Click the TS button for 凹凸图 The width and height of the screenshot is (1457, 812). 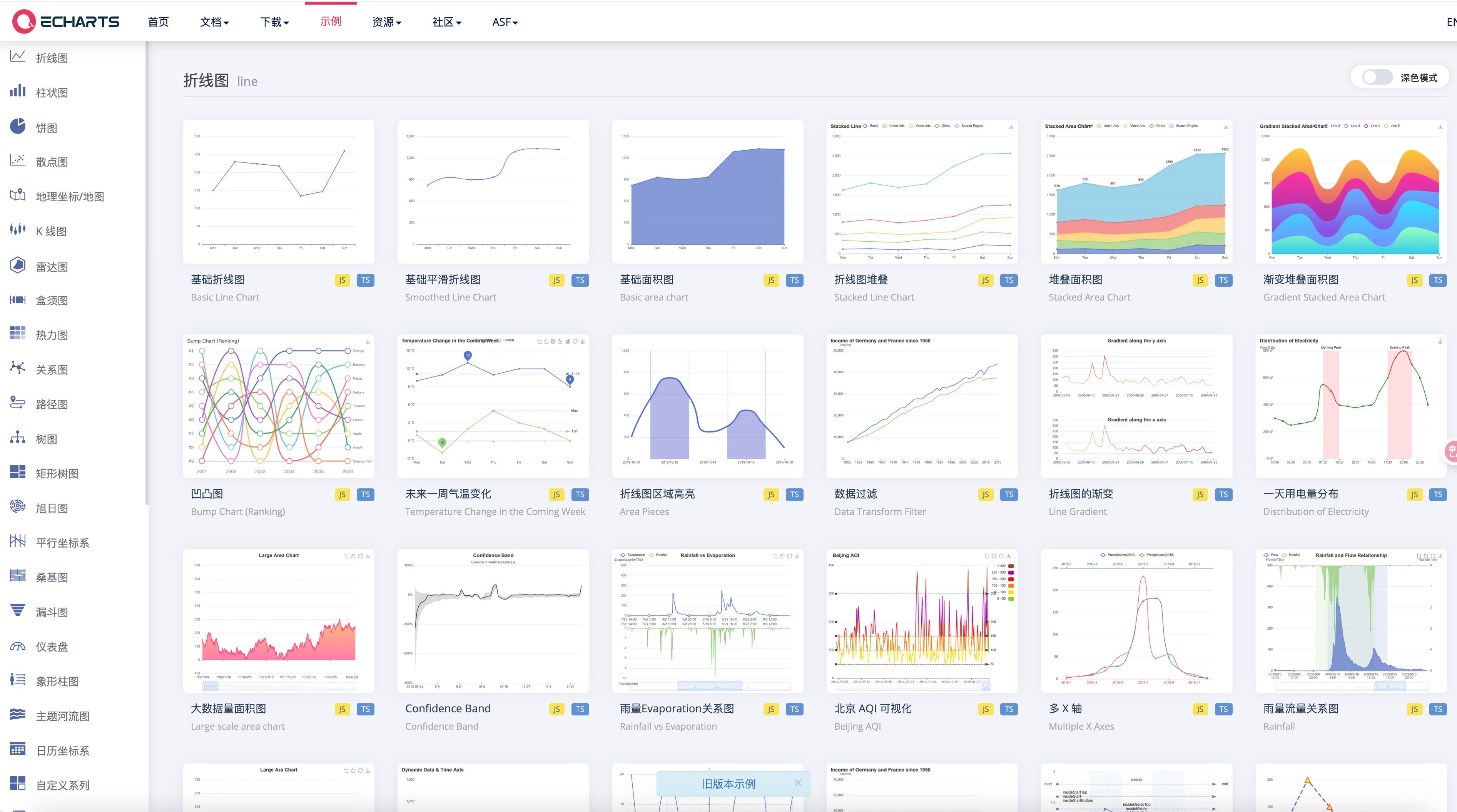(x=365, y=495)
